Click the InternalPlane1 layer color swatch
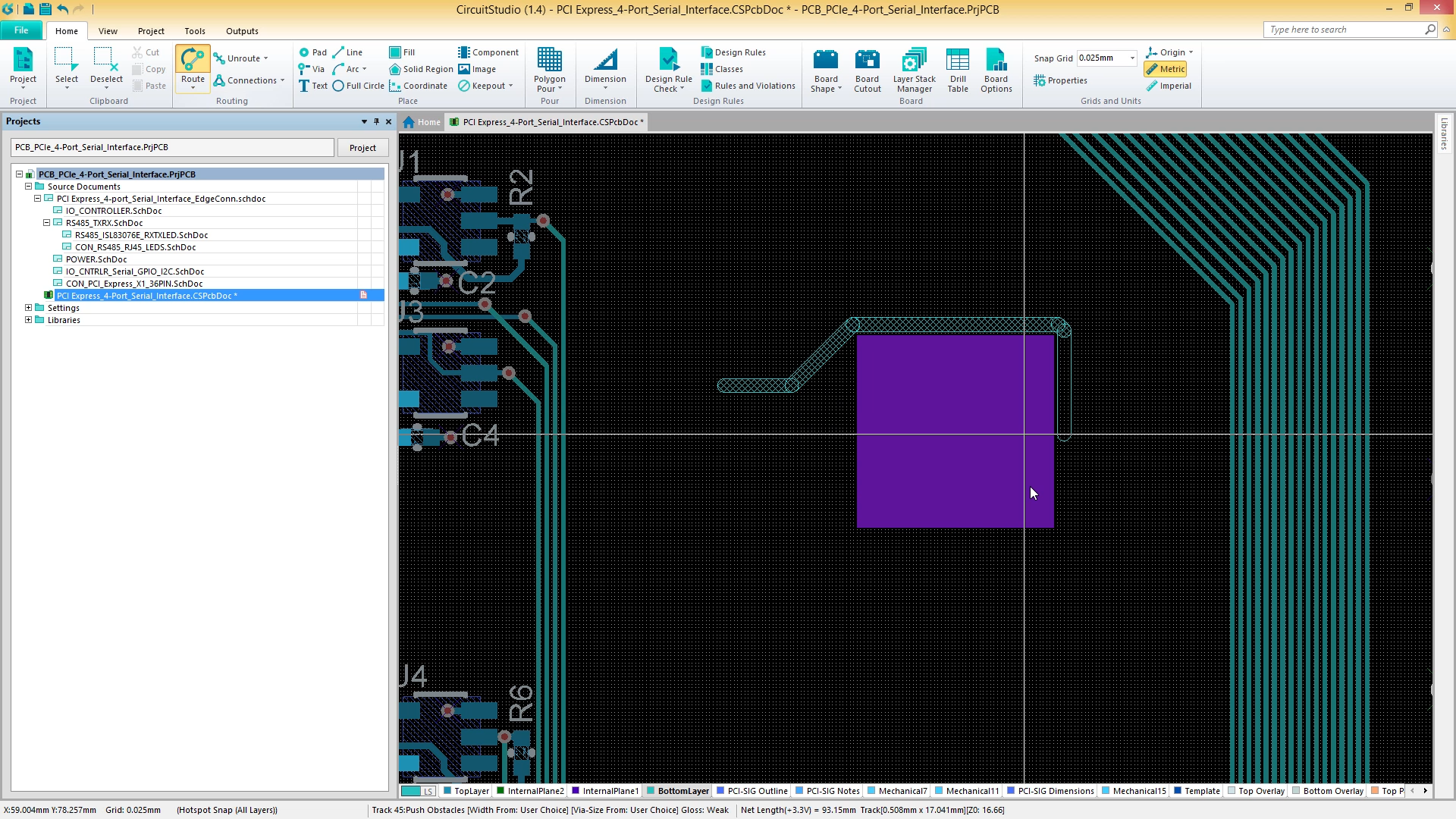1456x819 pixels. point(576,791)
